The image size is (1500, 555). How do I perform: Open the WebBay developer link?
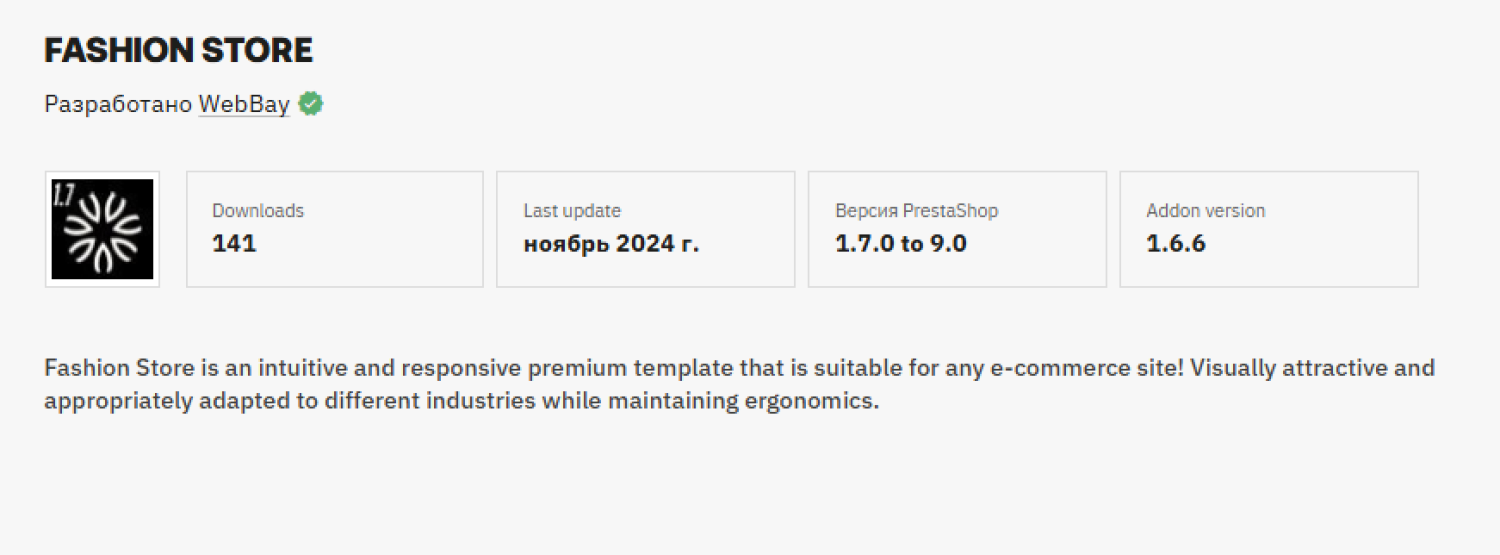click(244, 104)
